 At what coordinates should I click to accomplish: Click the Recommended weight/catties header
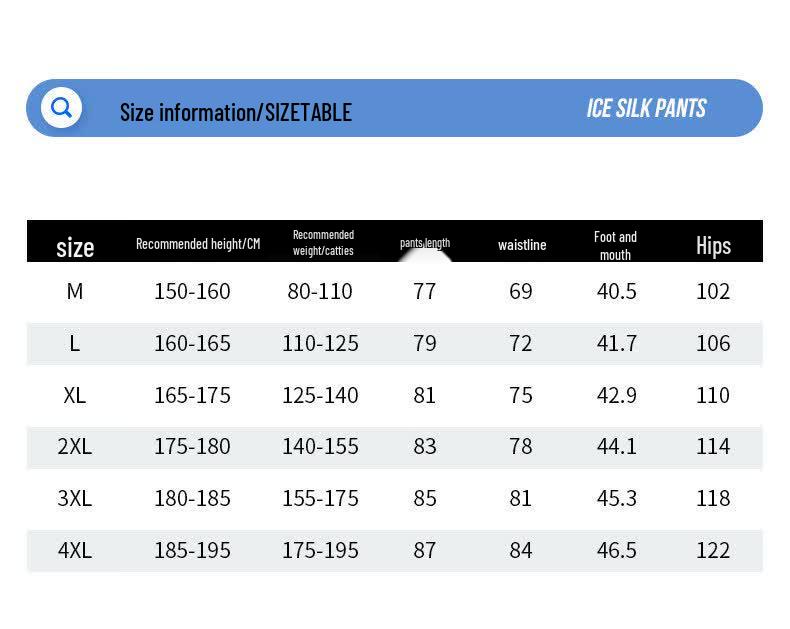pyautogui.click(x=323, y=242)
